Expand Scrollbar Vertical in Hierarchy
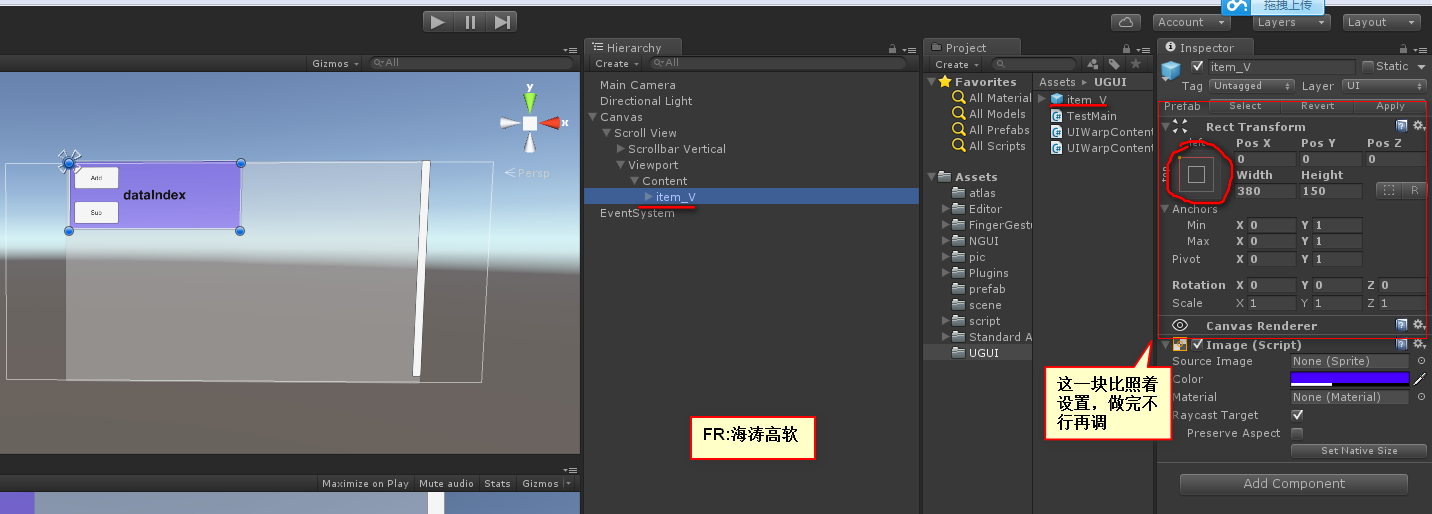Image resolution: width=1432 pixels, height=514 pixels. pyautogui.click(x=621, y=149)
